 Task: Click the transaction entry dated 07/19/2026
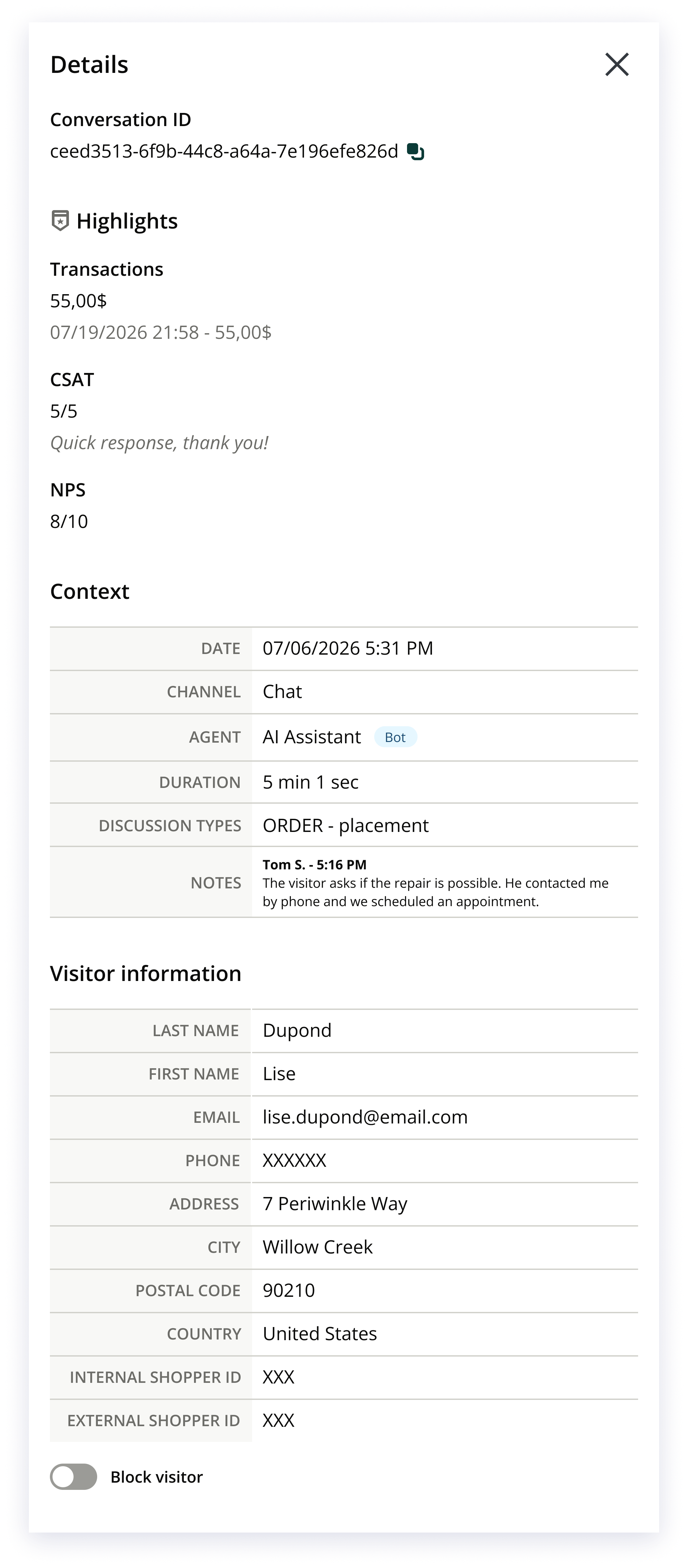(161, 332)
